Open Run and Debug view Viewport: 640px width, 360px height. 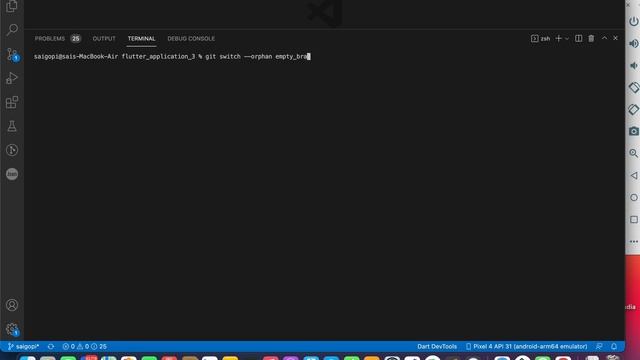tap(12, 78)
